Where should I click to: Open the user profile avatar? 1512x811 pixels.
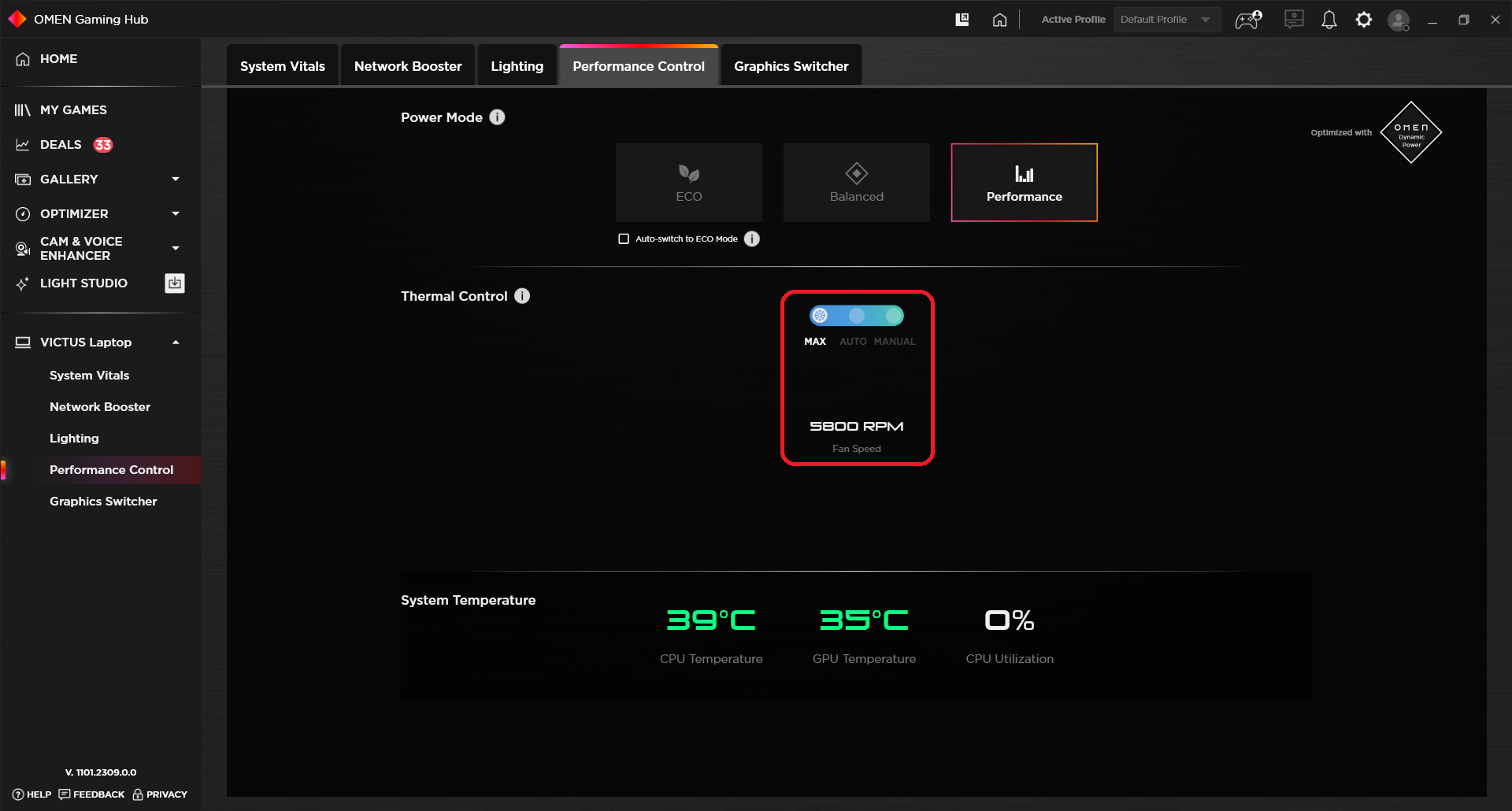point(1399,20)
